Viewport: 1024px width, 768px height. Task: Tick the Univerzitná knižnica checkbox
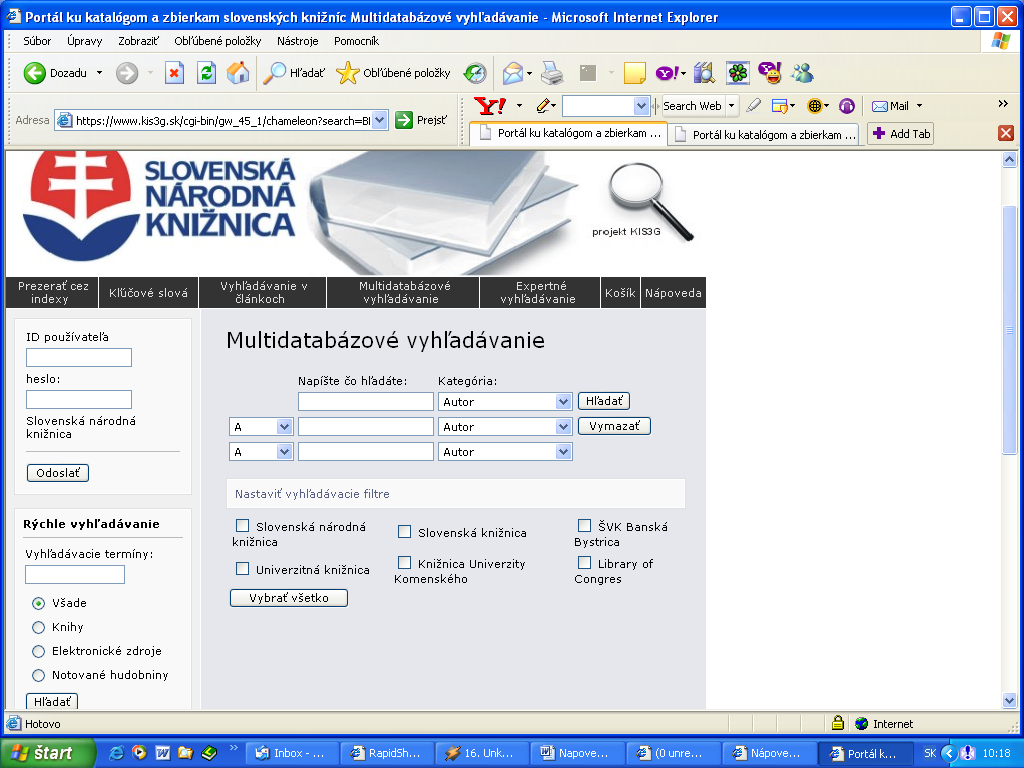242,569
